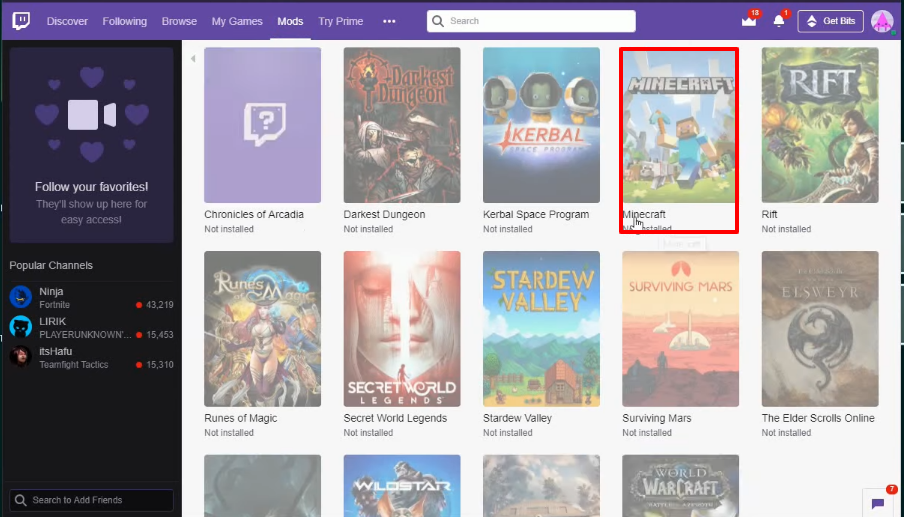Open the user profile avatar menu

882,21
